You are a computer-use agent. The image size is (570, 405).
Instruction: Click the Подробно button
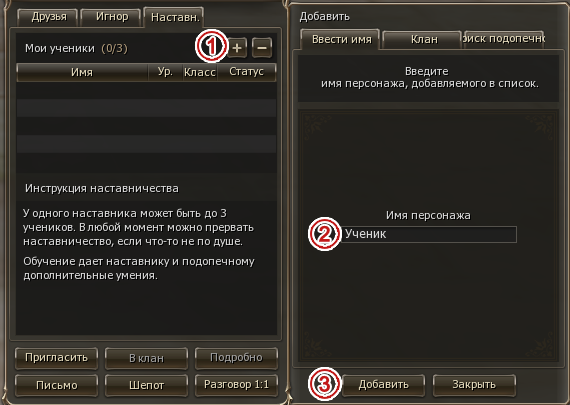236,358
